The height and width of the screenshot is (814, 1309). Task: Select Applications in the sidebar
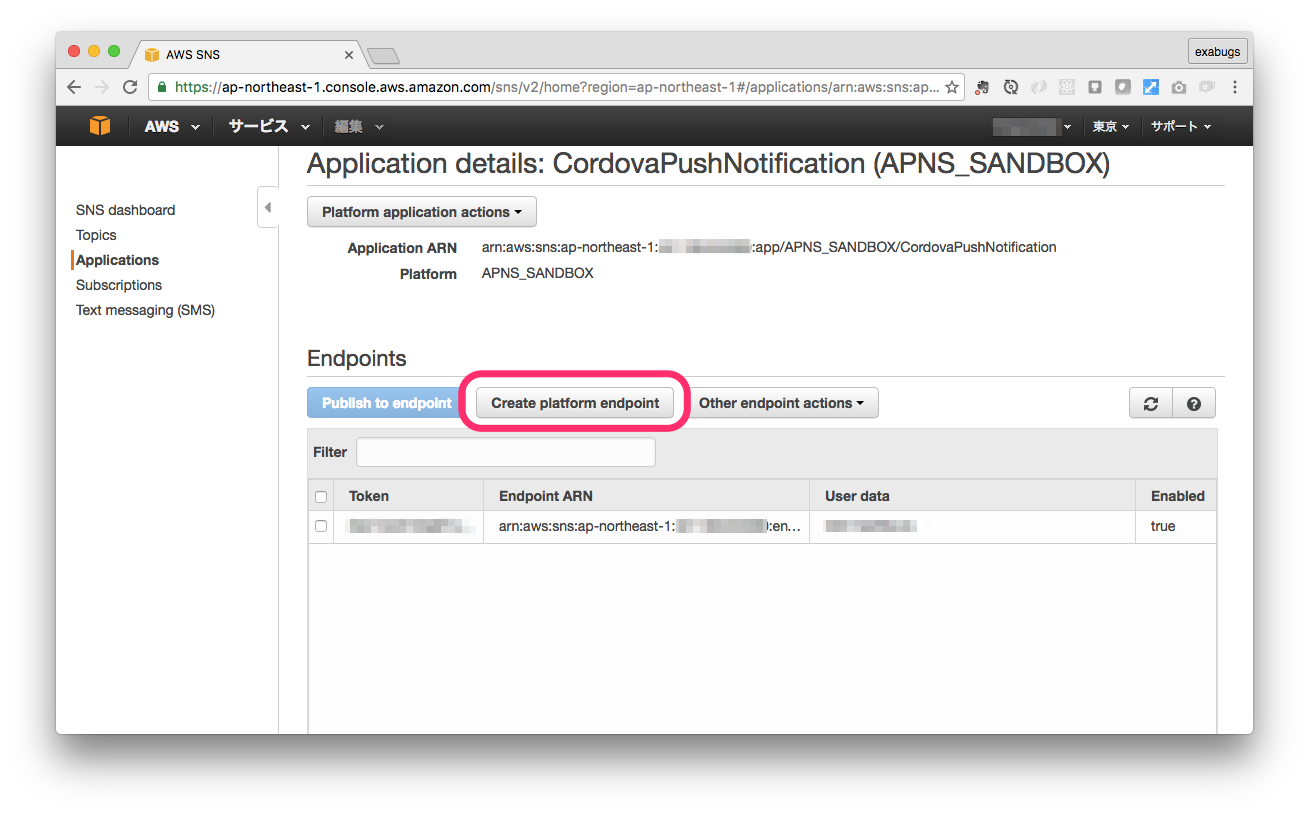point(117,260)
